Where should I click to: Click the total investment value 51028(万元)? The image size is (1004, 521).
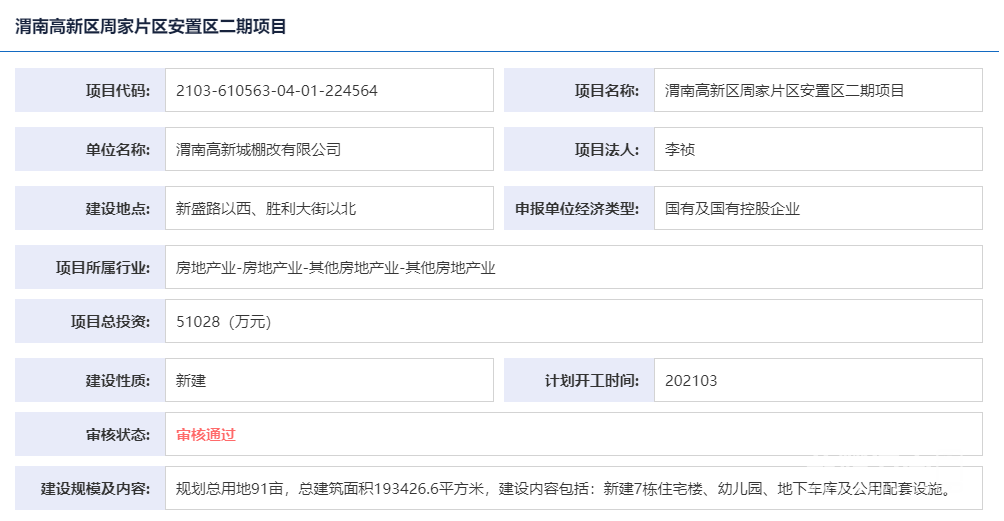(x=224, y=321)
